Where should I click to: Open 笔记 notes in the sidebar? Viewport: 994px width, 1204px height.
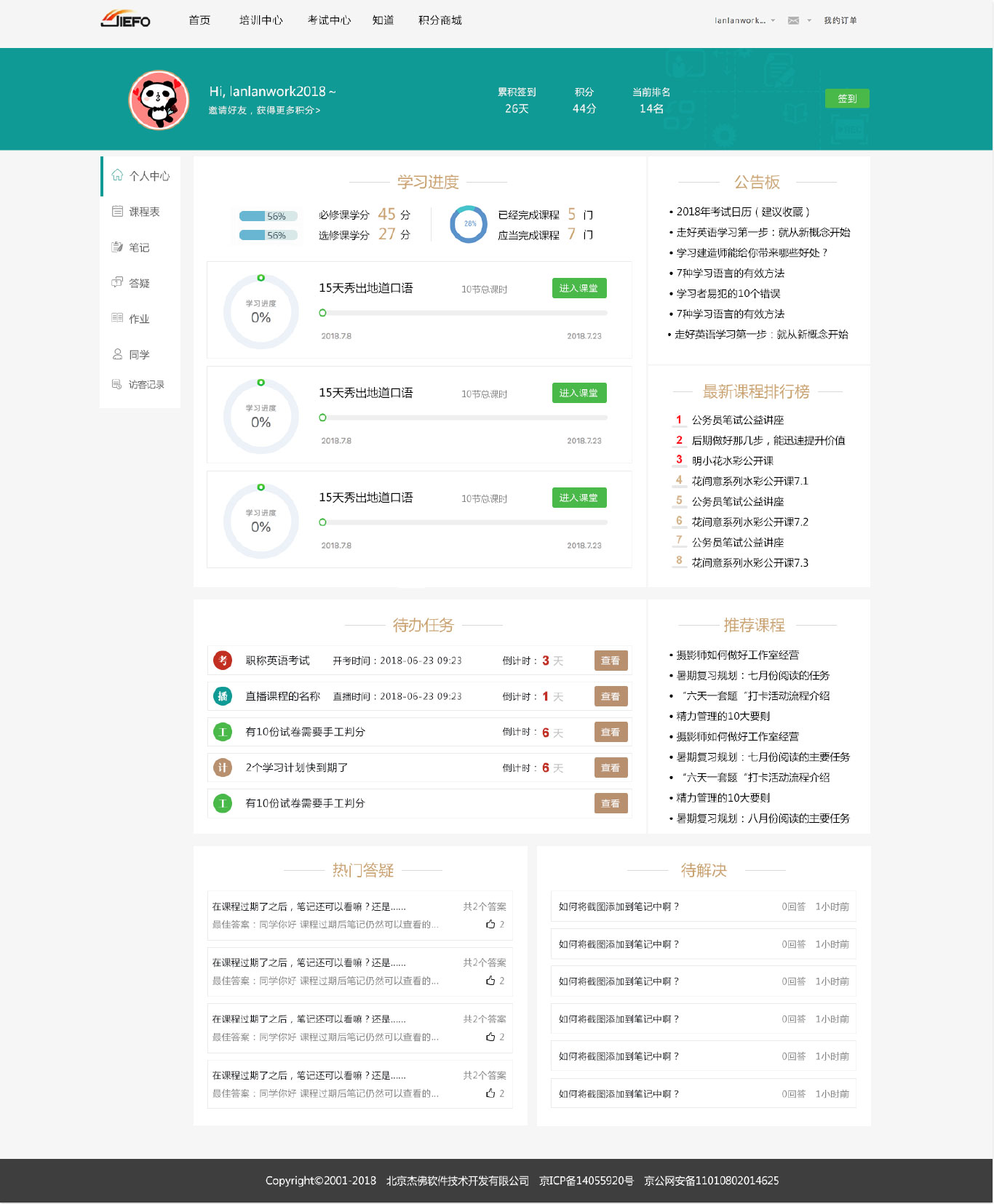(138, 247)
